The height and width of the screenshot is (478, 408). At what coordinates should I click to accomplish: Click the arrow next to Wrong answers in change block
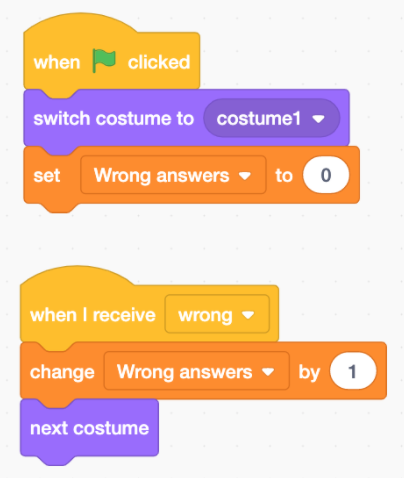click(x=268, y=372)
